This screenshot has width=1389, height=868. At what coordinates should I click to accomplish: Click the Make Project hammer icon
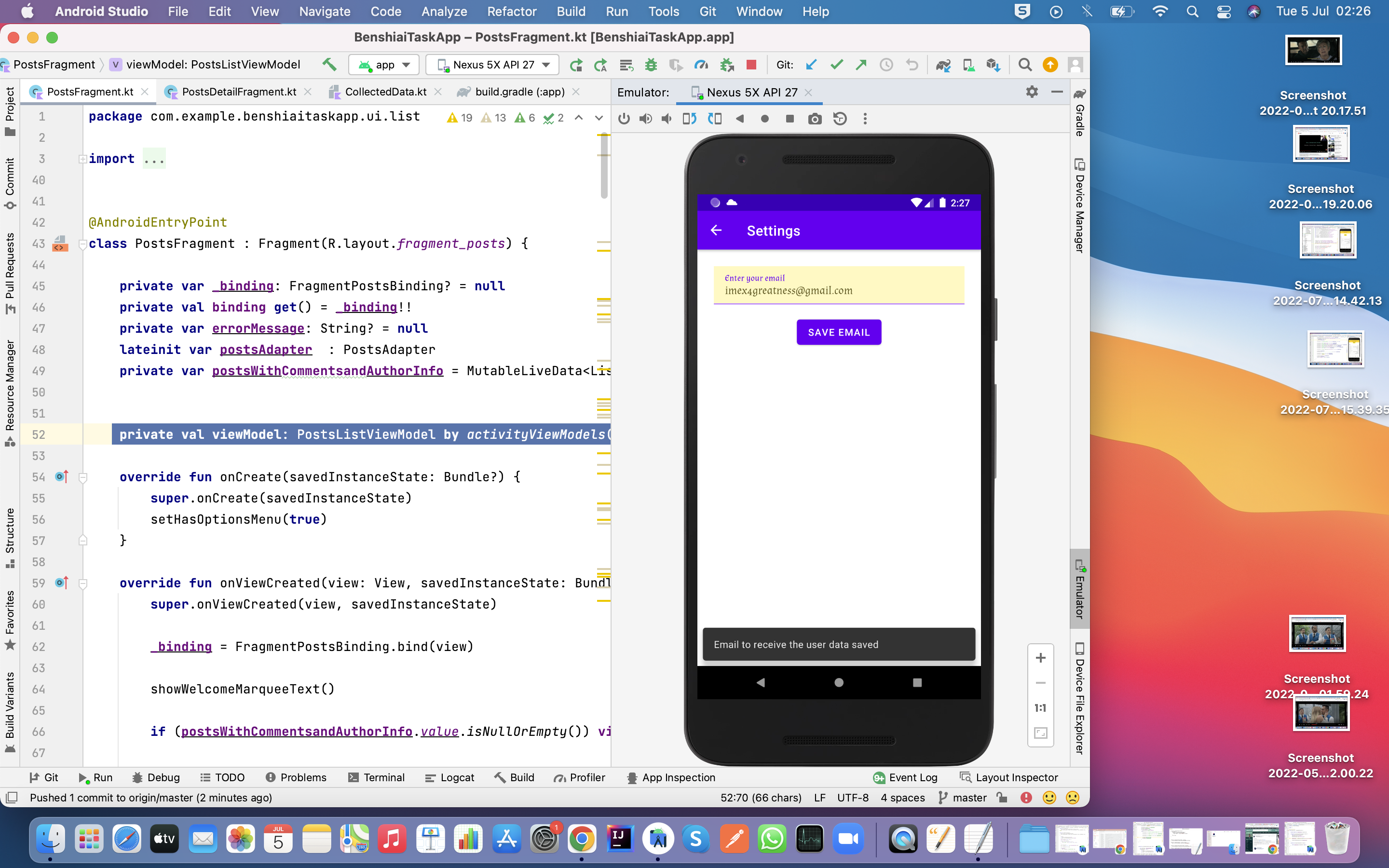(x=329, y=65)
